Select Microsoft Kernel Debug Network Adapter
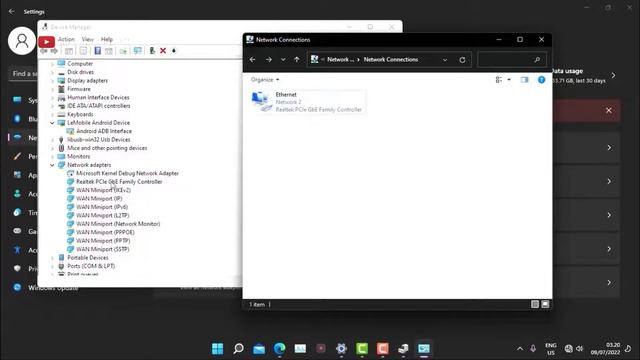 127,173
